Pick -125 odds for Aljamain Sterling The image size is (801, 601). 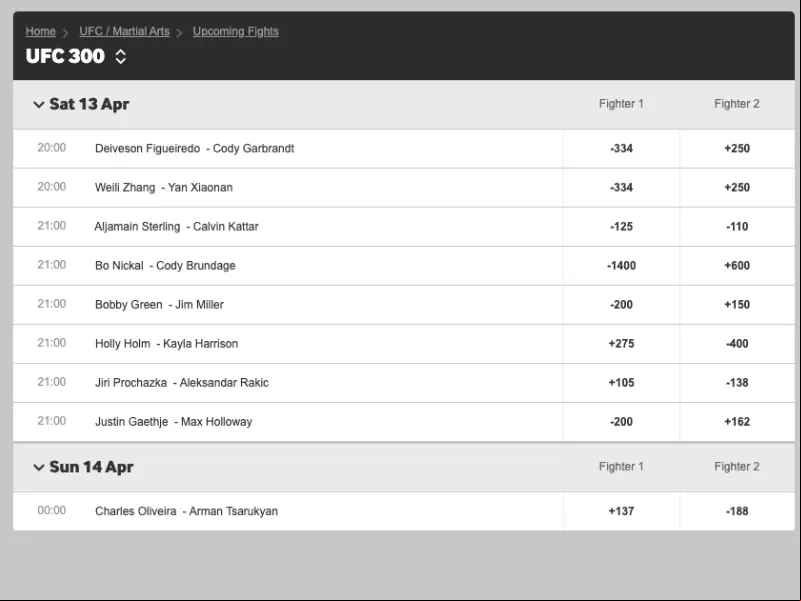click(x=621, y=226)
